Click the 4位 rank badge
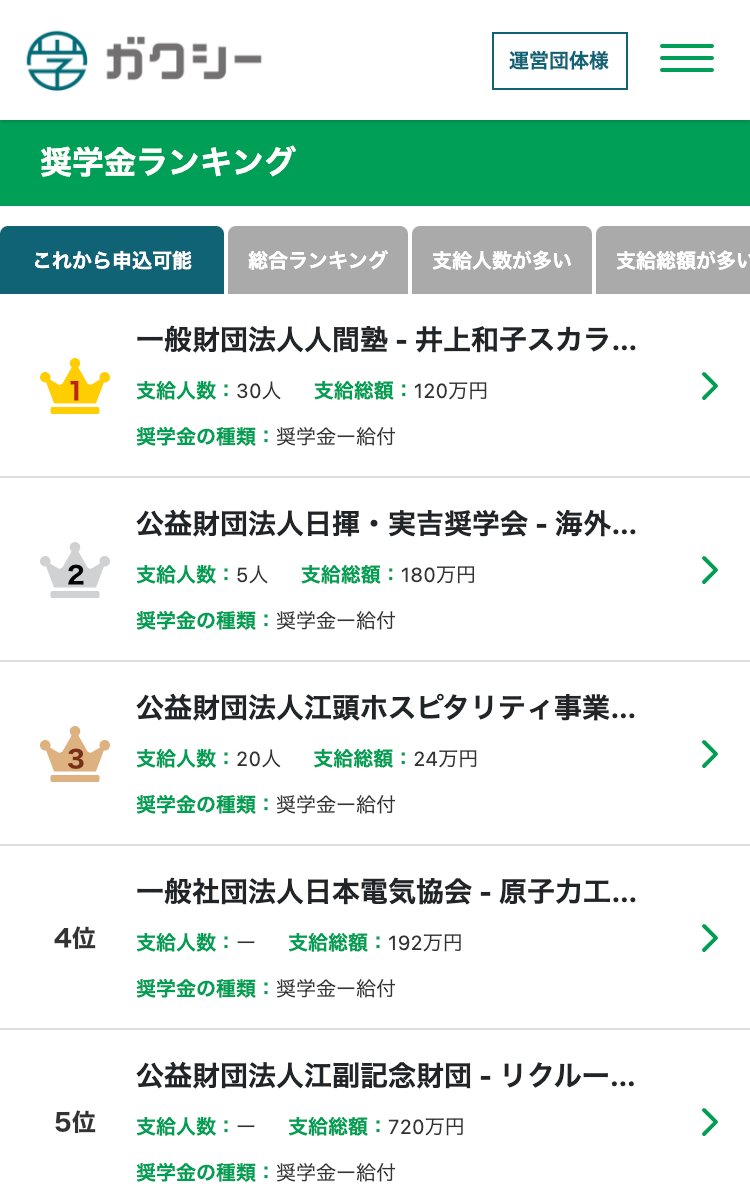Viewport: 750px width, 1200px height. 75,938
